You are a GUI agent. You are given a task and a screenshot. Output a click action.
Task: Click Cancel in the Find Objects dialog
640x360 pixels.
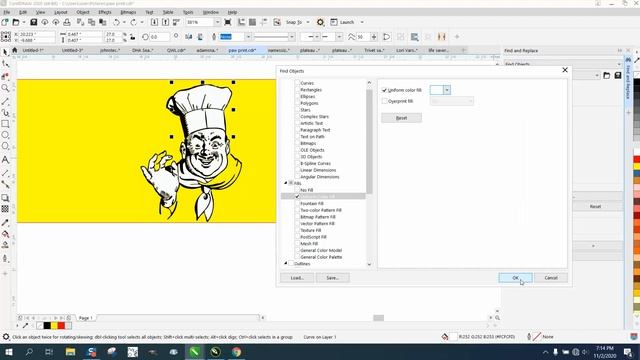click(551, 278)
